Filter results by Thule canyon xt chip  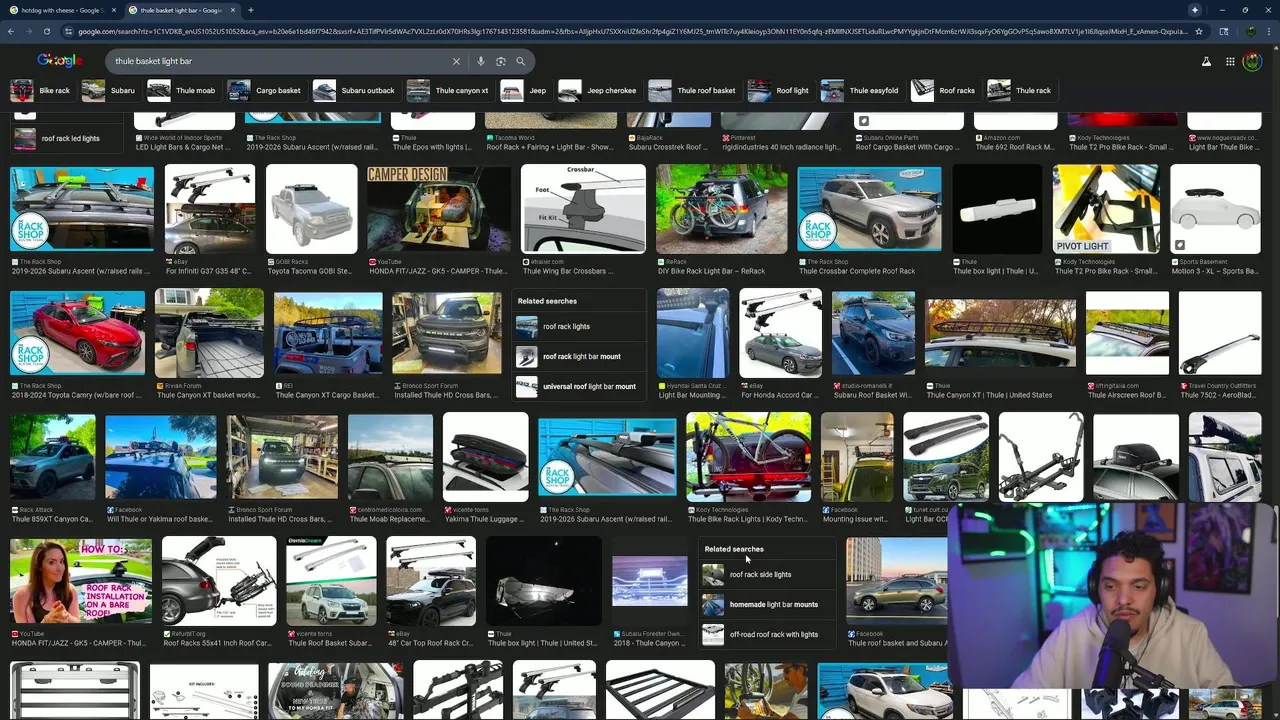pyautogui.click(x=450, y=91)
